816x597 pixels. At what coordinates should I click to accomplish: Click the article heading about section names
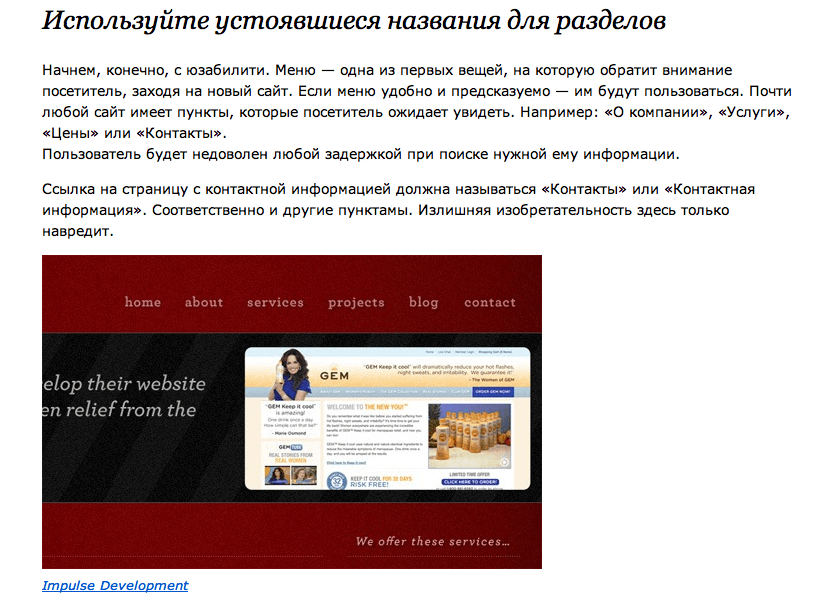[354, 21]
